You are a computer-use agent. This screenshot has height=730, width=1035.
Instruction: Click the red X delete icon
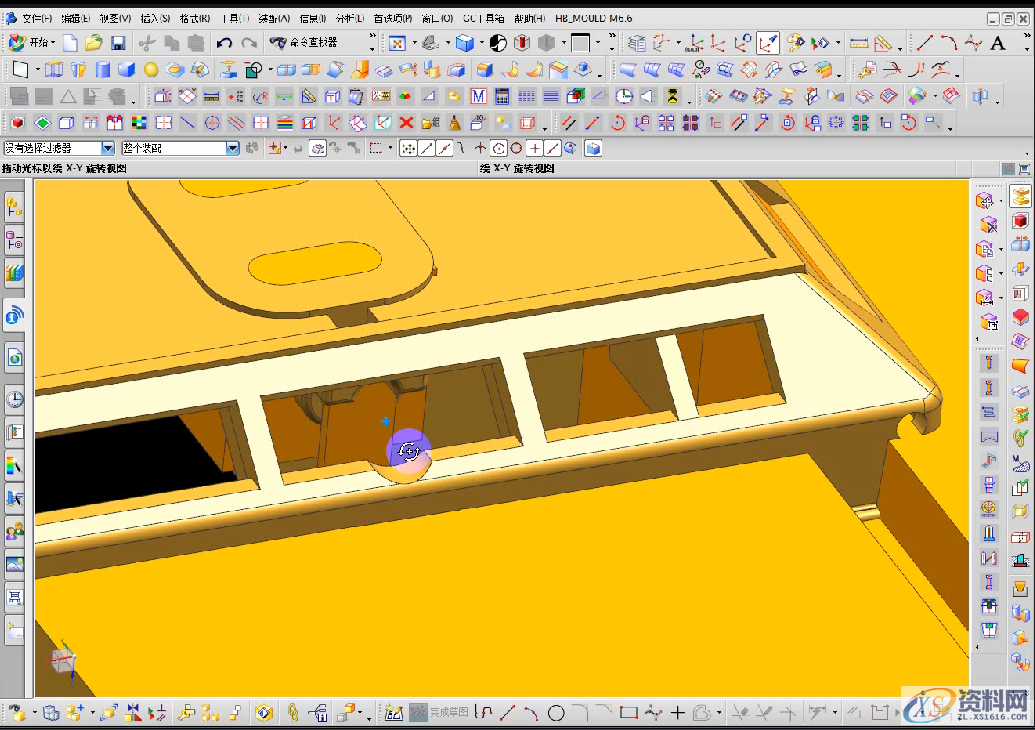click(406, 123)
